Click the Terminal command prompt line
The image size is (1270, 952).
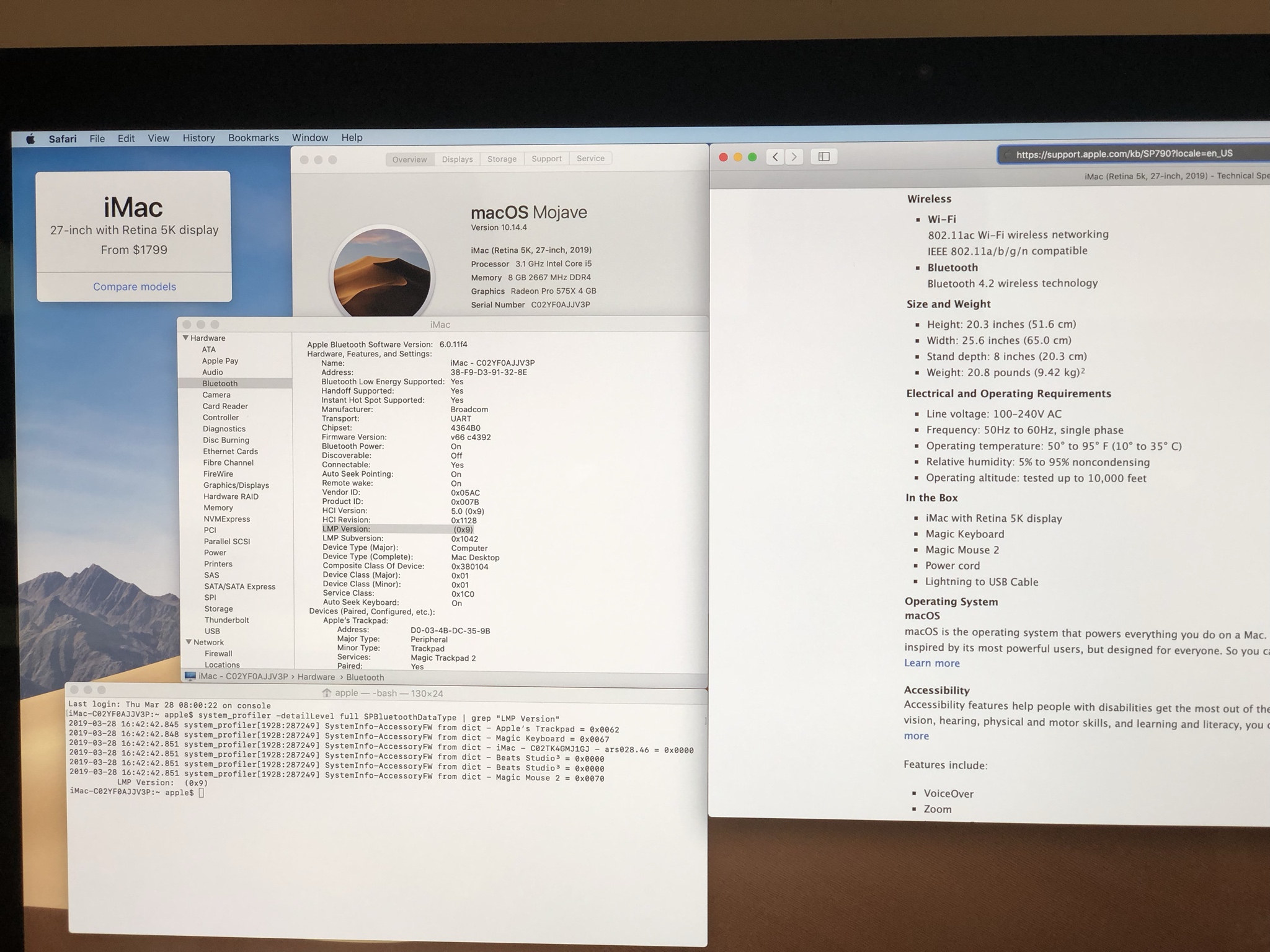click(137, 793)
